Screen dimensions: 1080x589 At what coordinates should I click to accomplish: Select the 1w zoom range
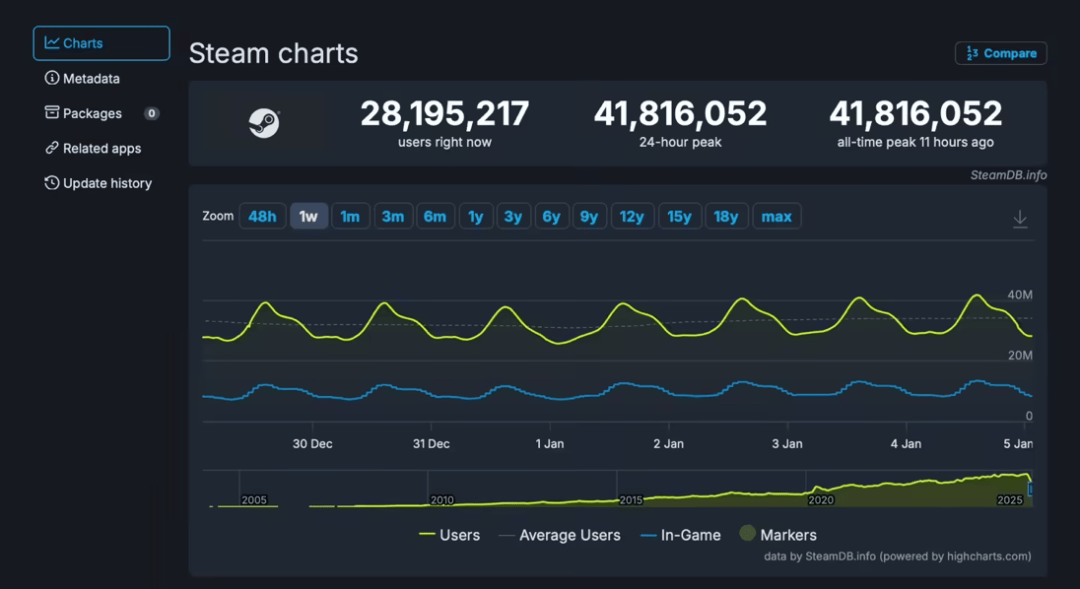tap(309, 216)
